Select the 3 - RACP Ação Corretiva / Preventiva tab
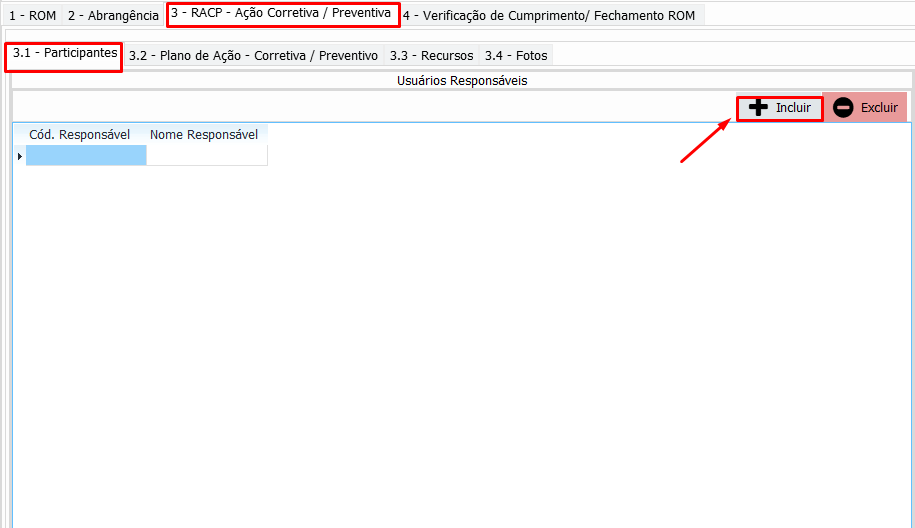 pyautogui.click(x=281, y=14)
